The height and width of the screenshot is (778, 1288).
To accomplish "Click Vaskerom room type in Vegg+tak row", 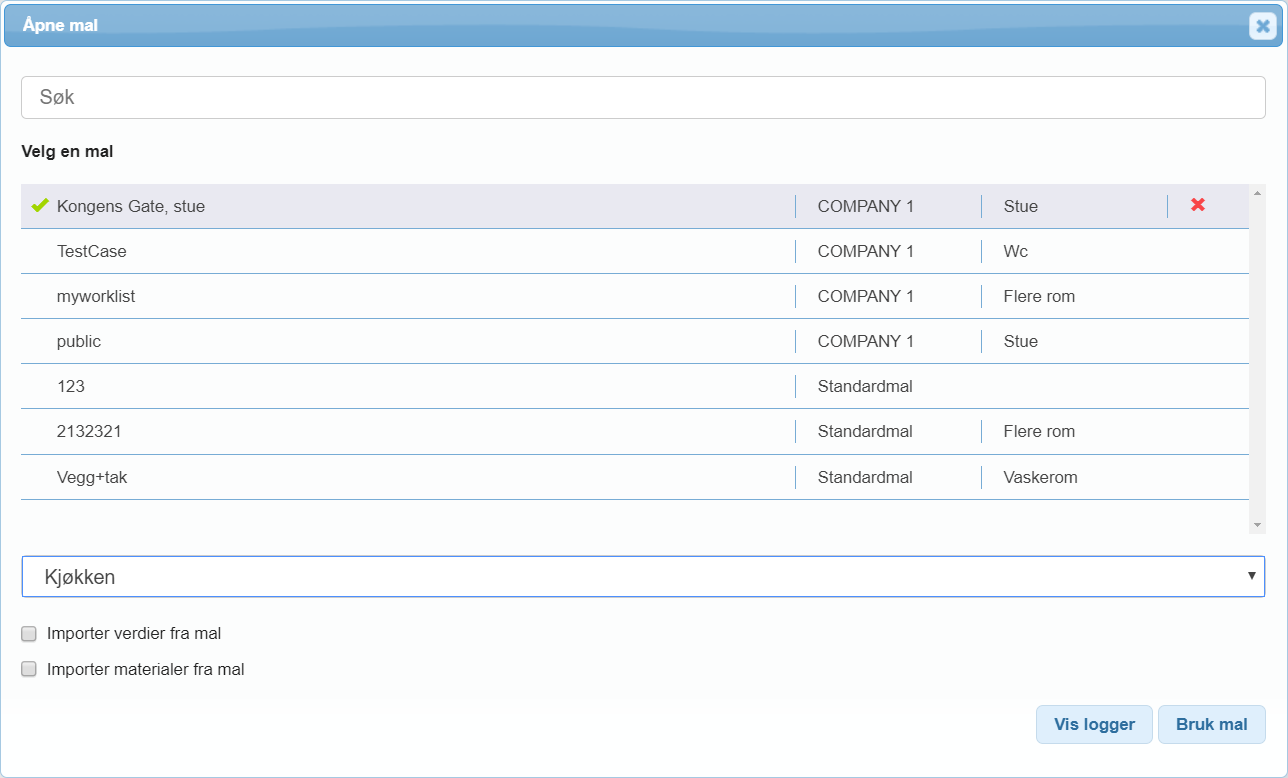I will pos(1040,477).
